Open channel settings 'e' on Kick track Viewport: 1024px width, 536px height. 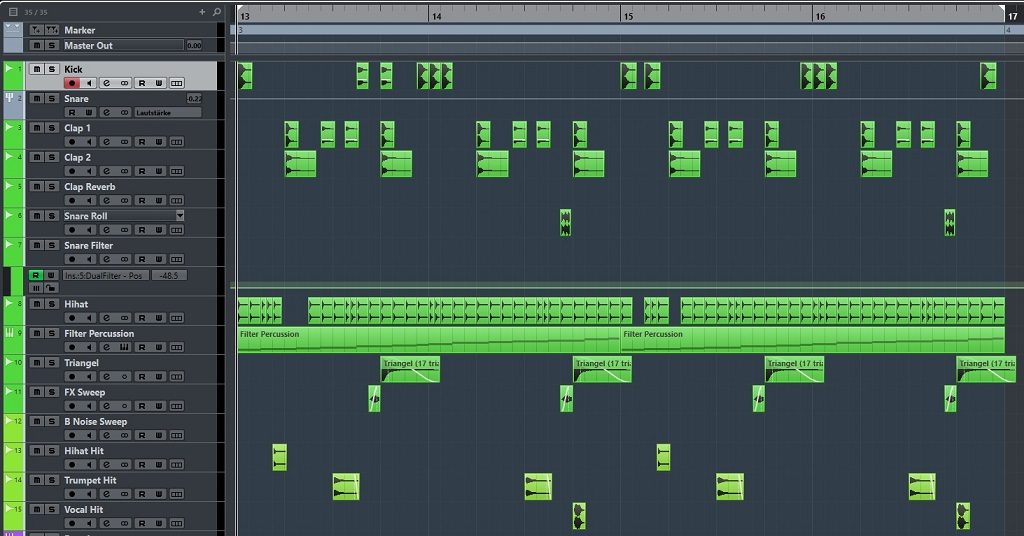coord(106,83)
